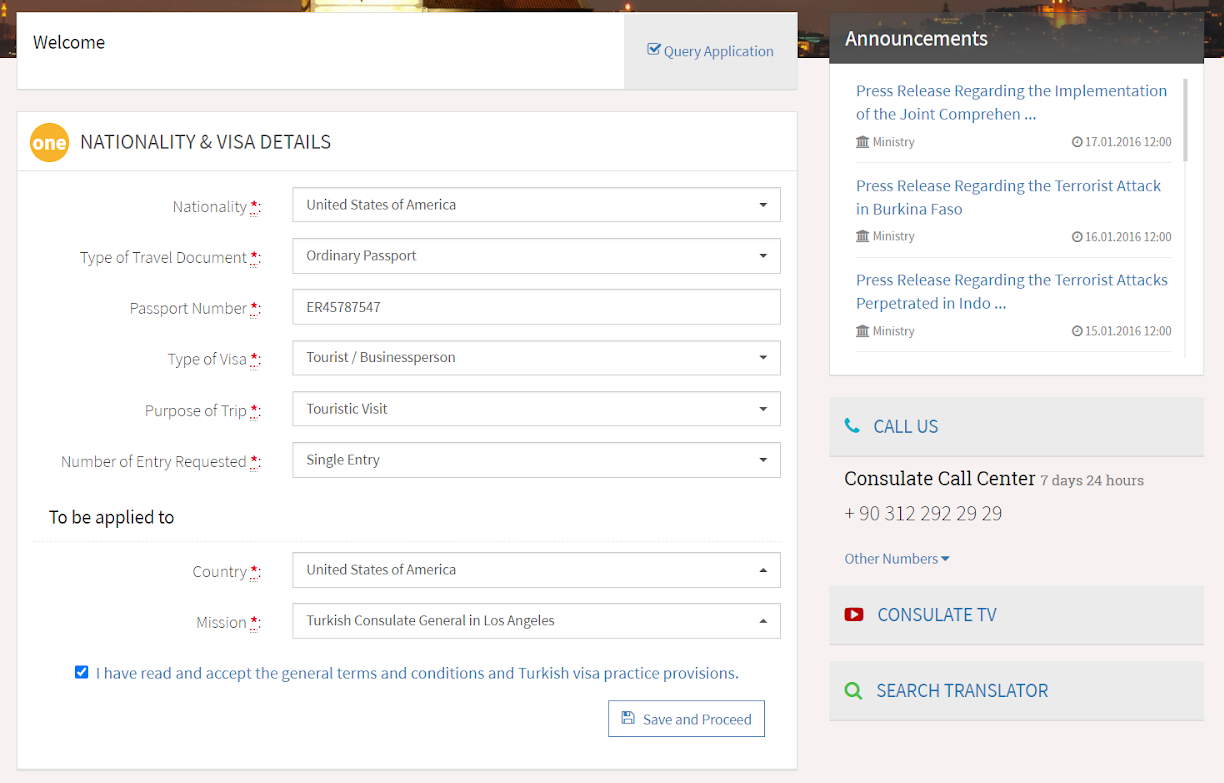The width and height of the screenshot is (1224, 783).
Task: Click the phone icon beside CALL US
Action: tap(852, 426)
